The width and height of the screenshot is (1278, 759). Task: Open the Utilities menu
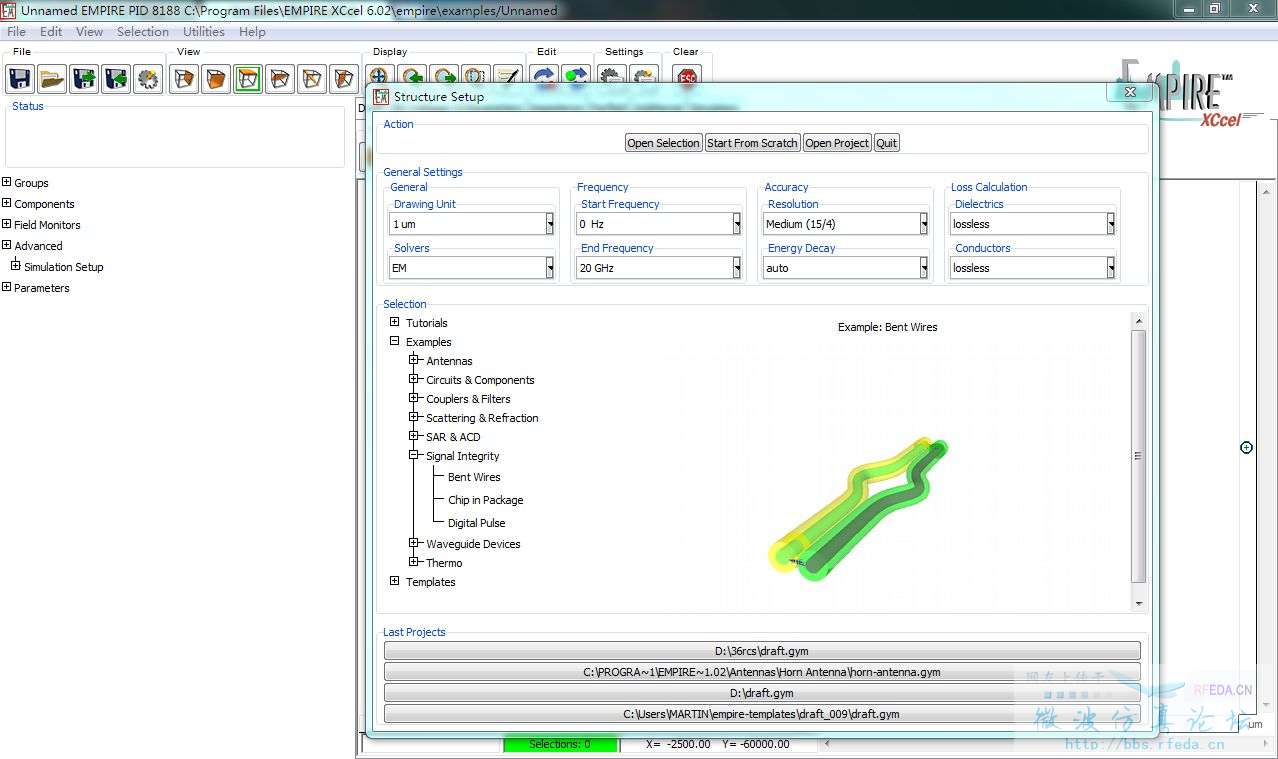[x=203, y=32]
